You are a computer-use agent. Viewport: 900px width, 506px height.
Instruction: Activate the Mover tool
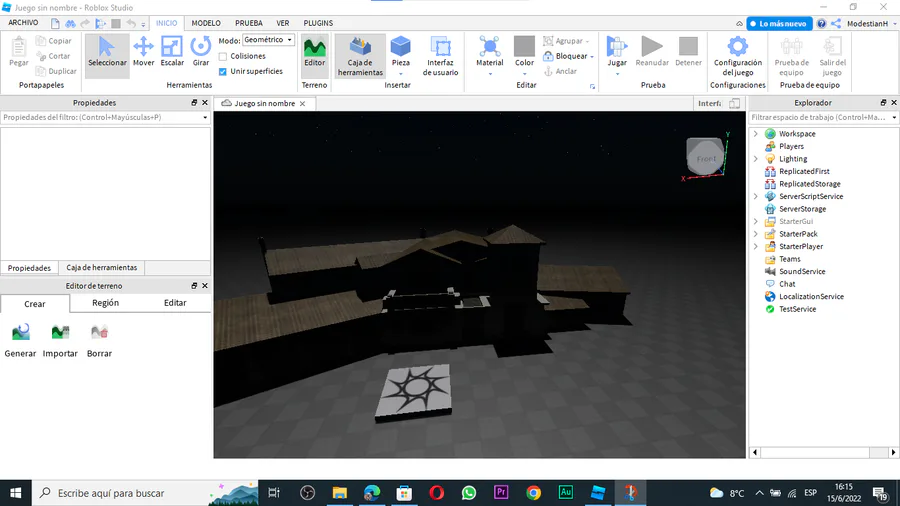tap(143, 52)
